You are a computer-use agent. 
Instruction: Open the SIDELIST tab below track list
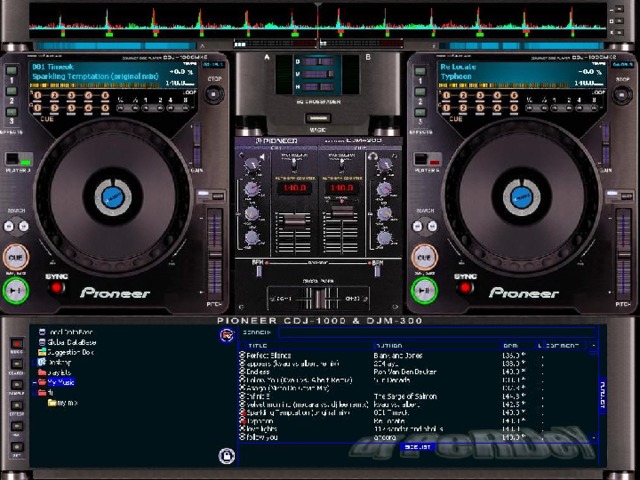418,447
